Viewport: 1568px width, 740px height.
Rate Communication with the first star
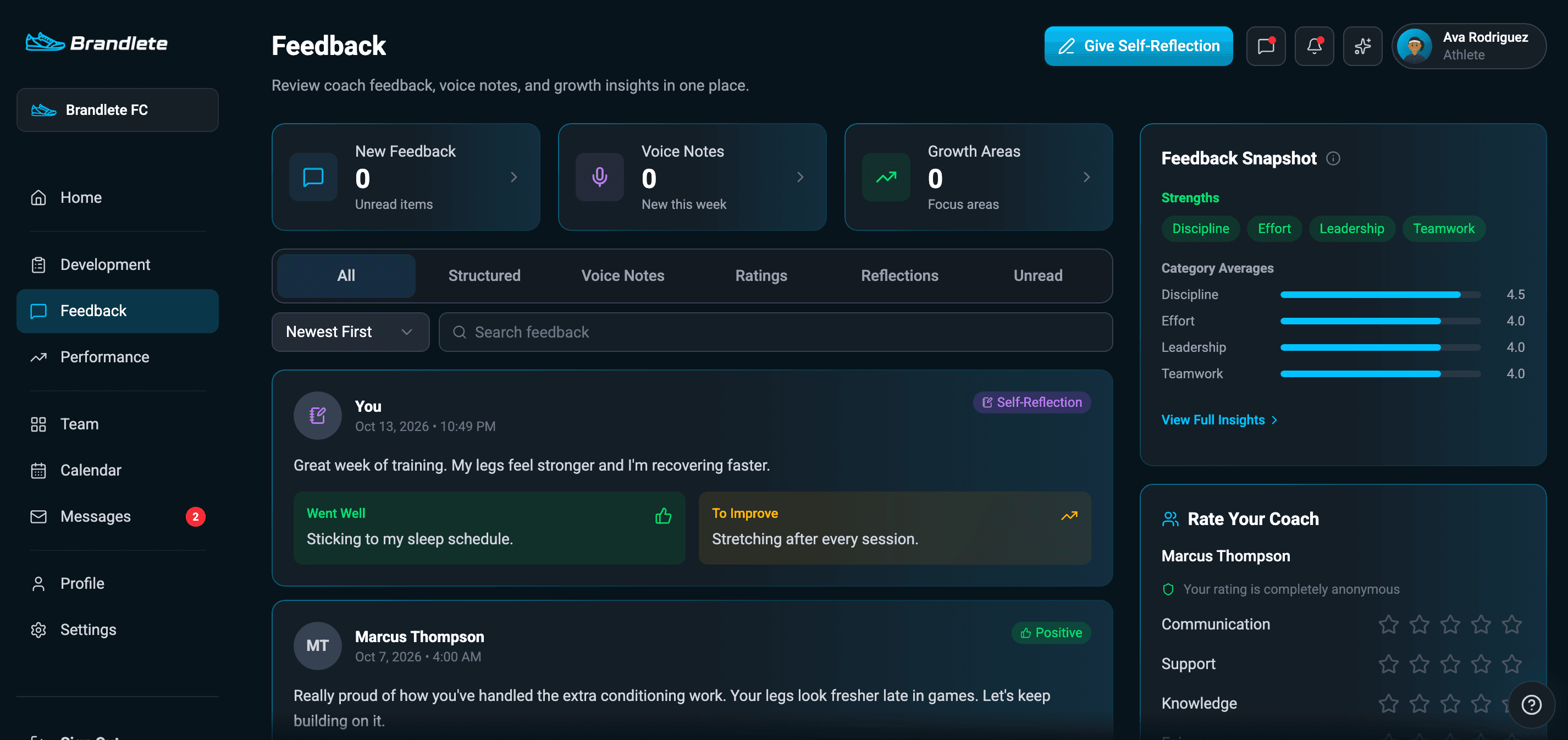tap(1388, 625)
